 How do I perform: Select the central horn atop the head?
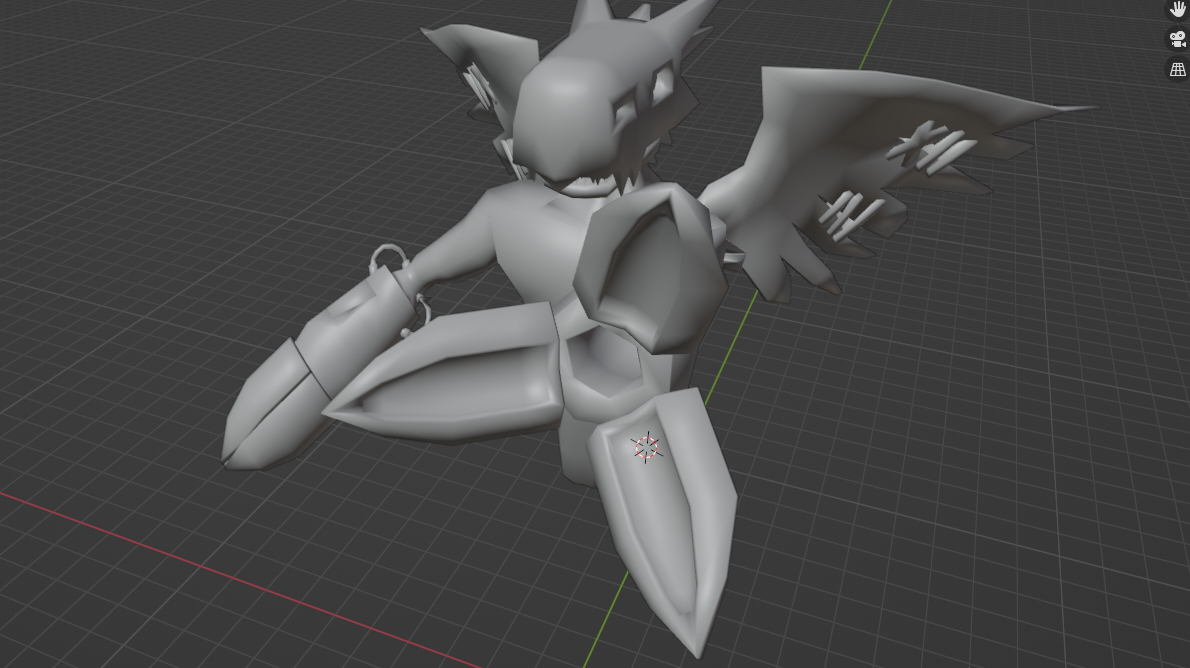588,22
